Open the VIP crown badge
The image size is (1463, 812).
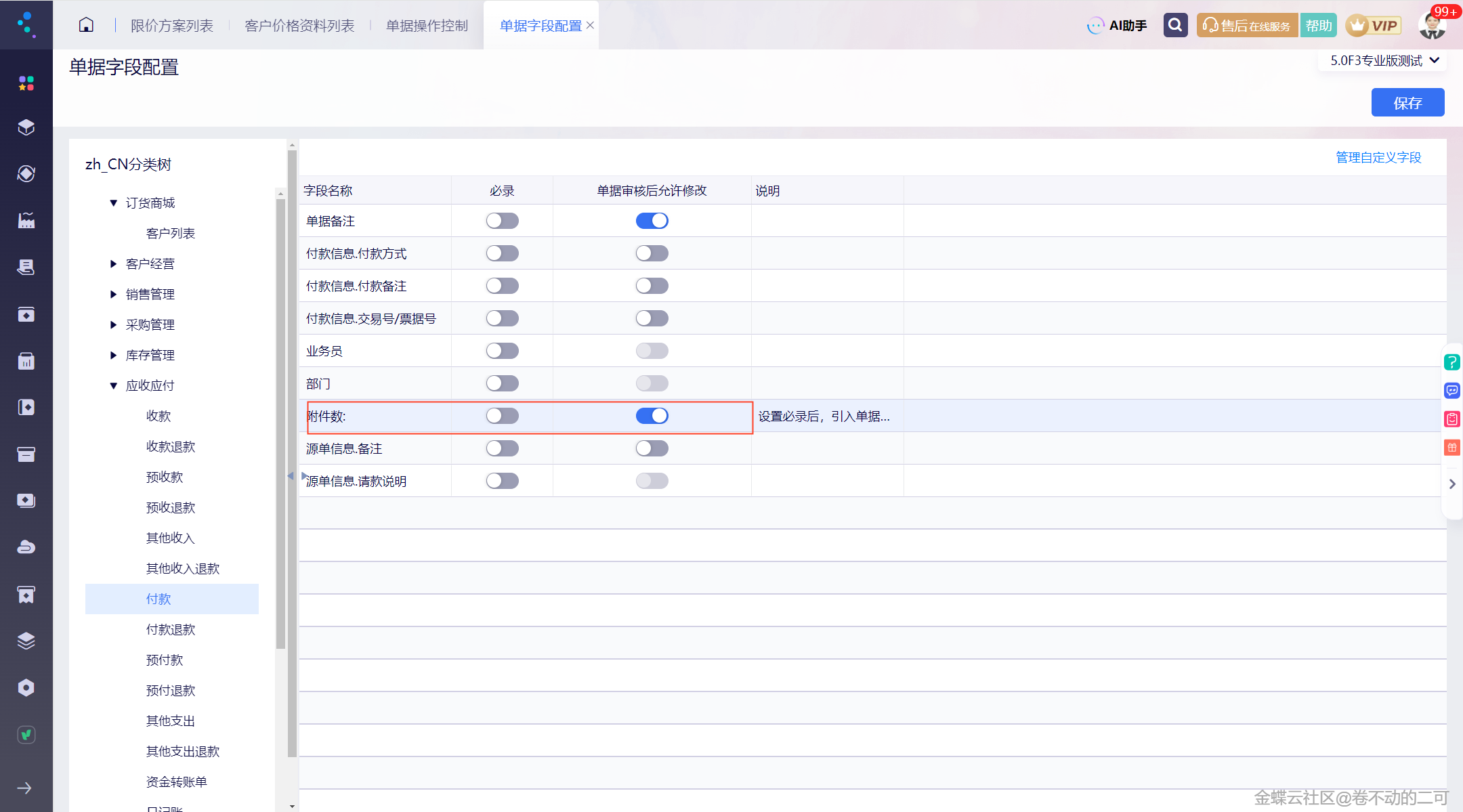pyautogui.click(x=1373, y=26)
